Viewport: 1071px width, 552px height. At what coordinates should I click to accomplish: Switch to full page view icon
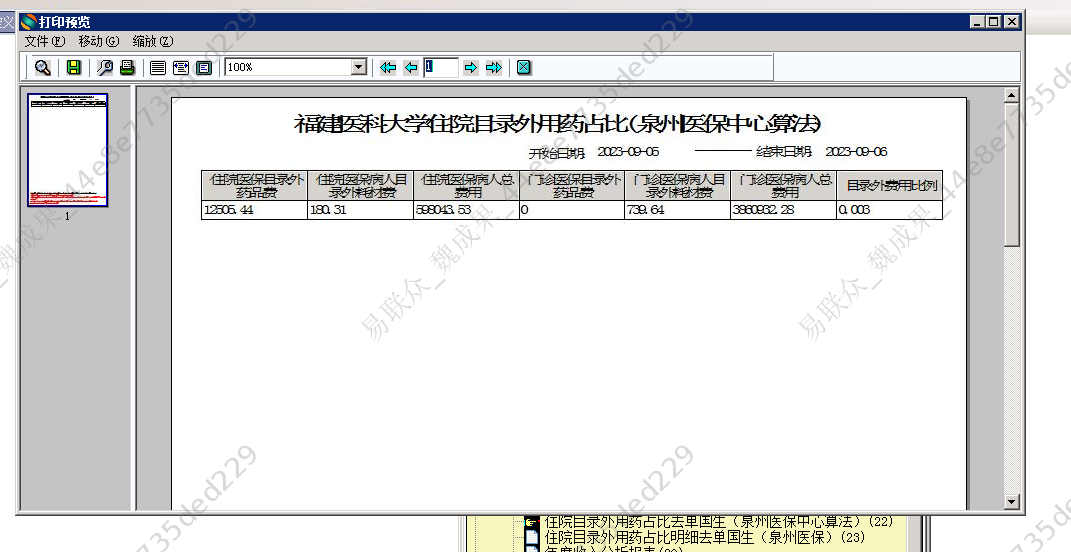pos(158,67)
